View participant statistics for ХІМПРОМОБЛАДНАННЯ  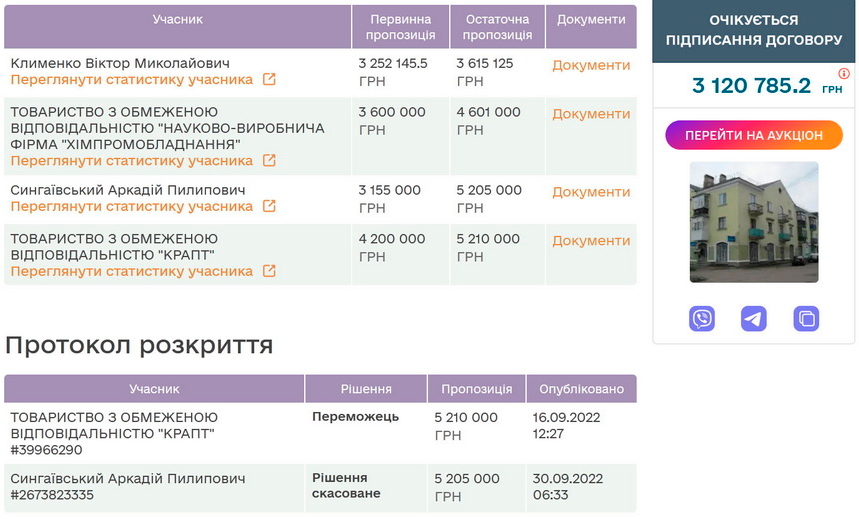pyautogui.click(x=132, y=161)
